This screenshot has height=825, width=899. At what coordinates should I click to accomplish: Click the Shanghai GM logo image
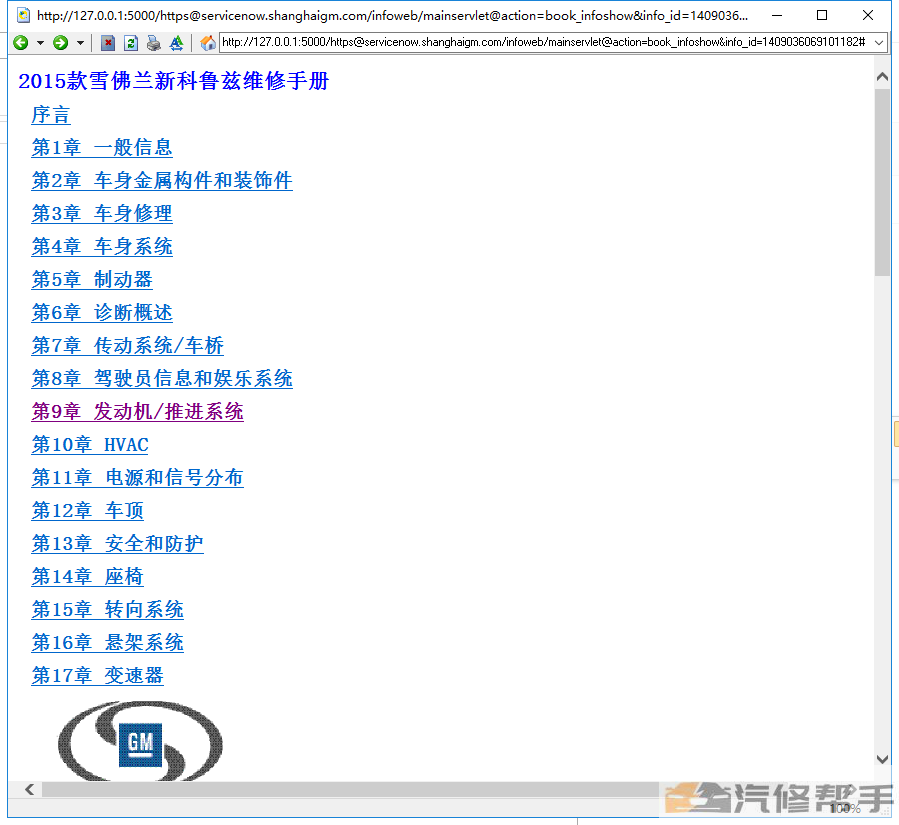(x=140, y=741)
